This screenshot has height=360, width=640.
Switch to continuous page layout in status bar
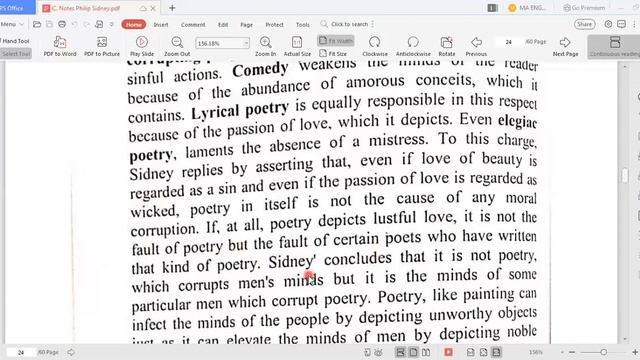tap(400, 352)
